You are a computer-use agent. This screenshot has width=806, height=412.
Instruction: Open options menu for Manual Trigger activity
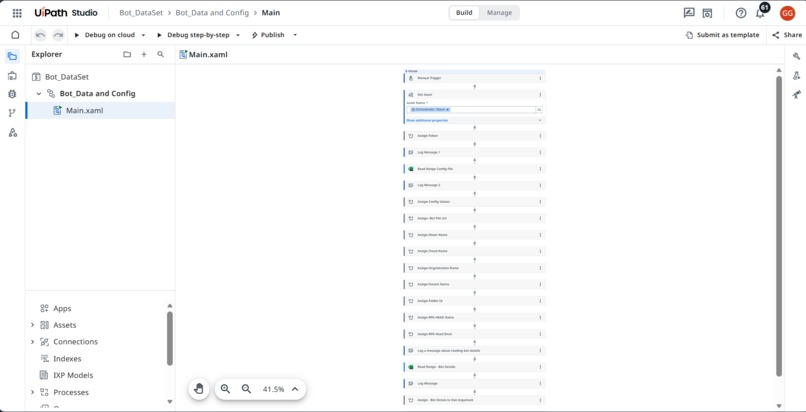point(540,78)
